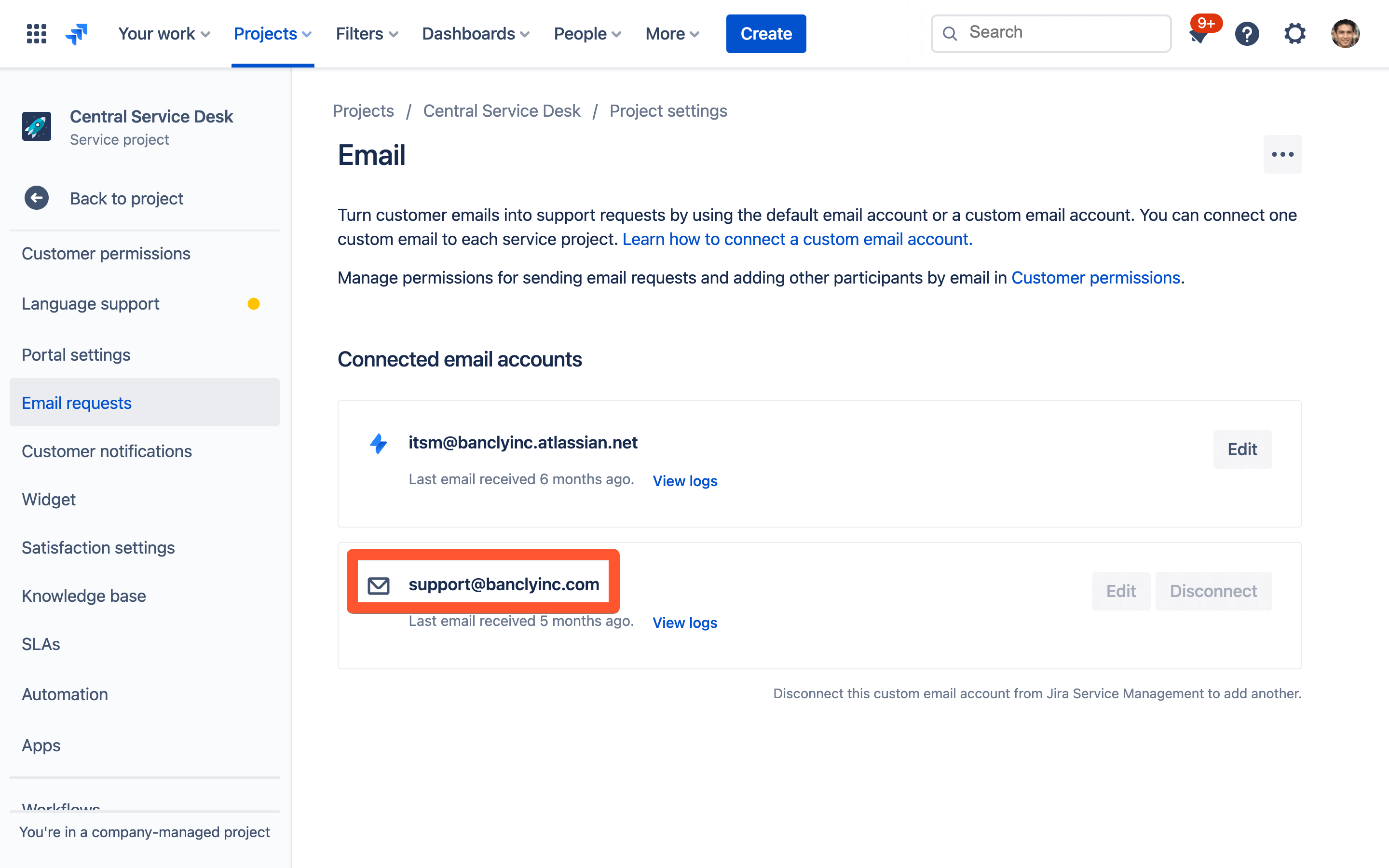Open your profile avatar menu

[x=1347, y=33]
